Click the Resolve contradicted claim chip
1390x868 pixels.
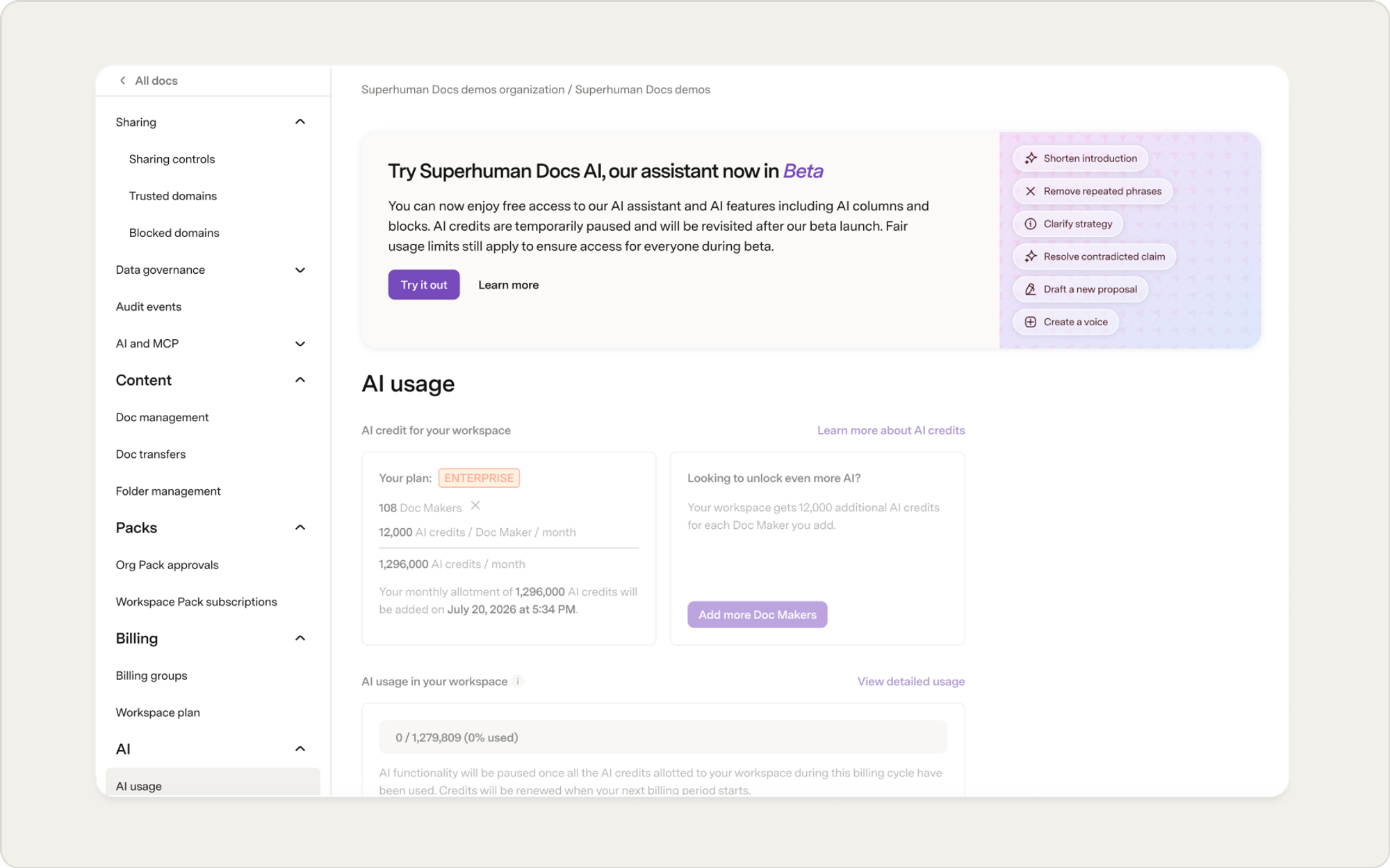[1095, 256]
